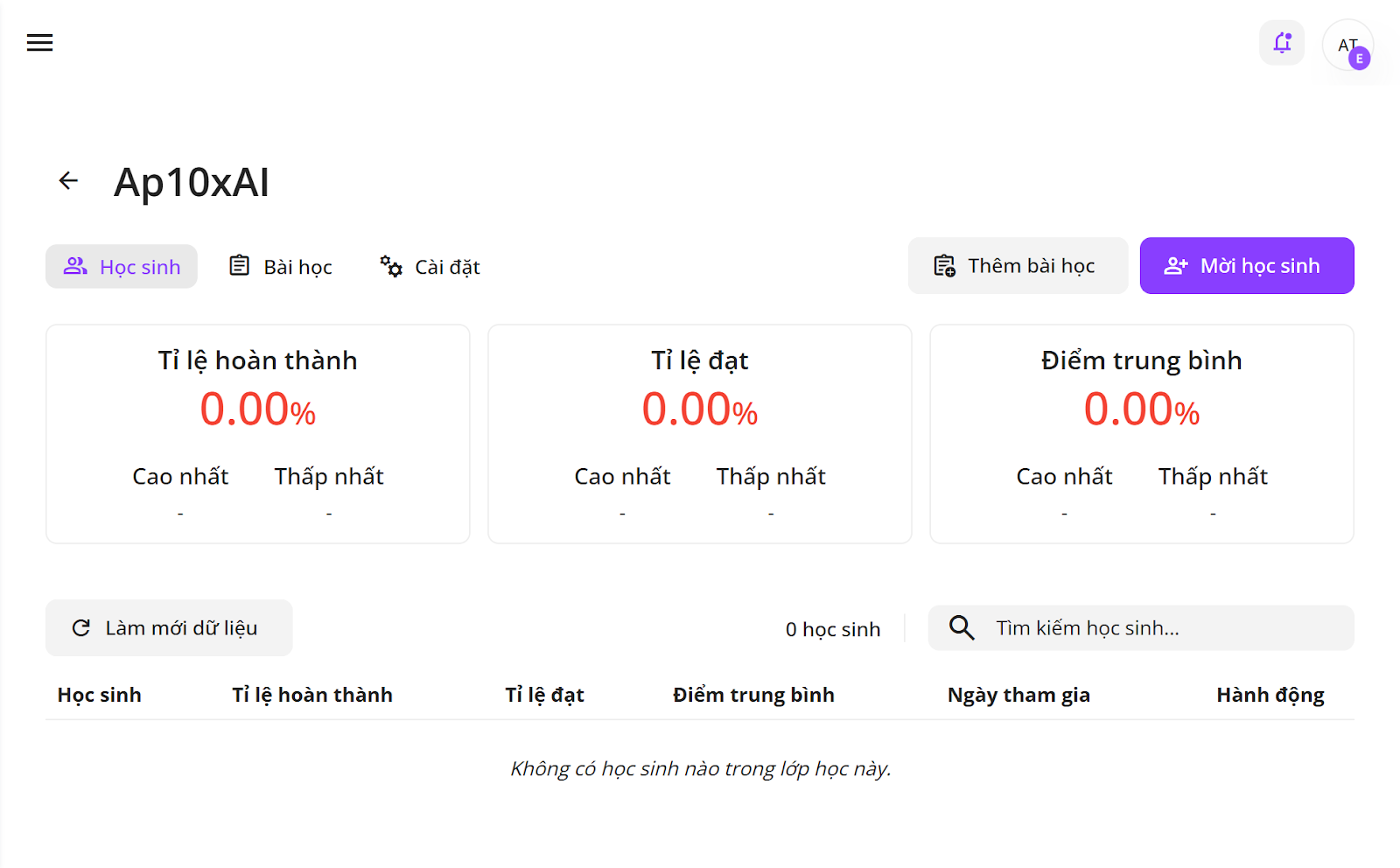The height and width of the screenshot is (868, 1400).
Task: Click the lesson-plus icon in Thêm bài học
Action: tap(944, 266)
